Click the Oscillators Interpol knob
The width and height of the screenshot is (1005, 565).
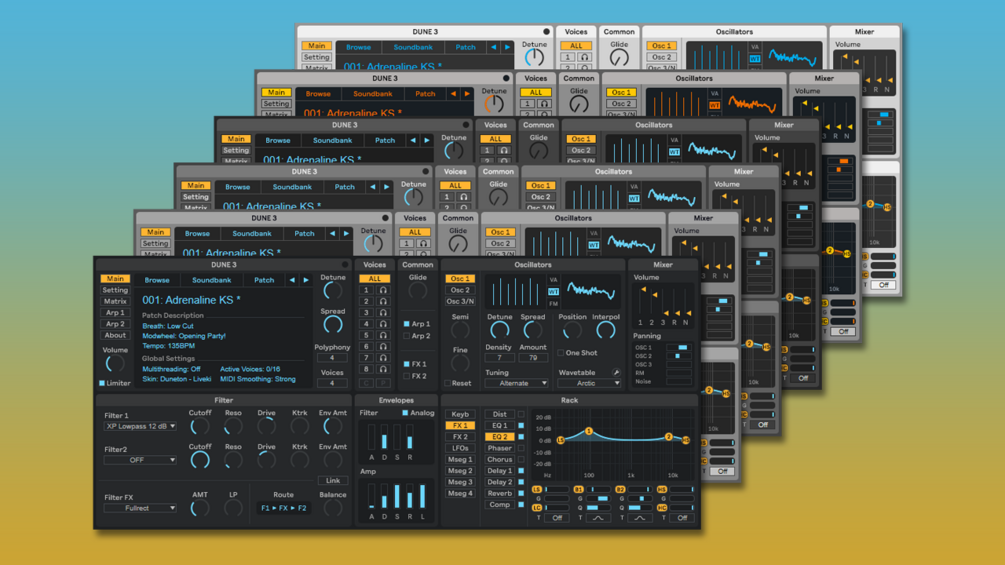point(606,331)
